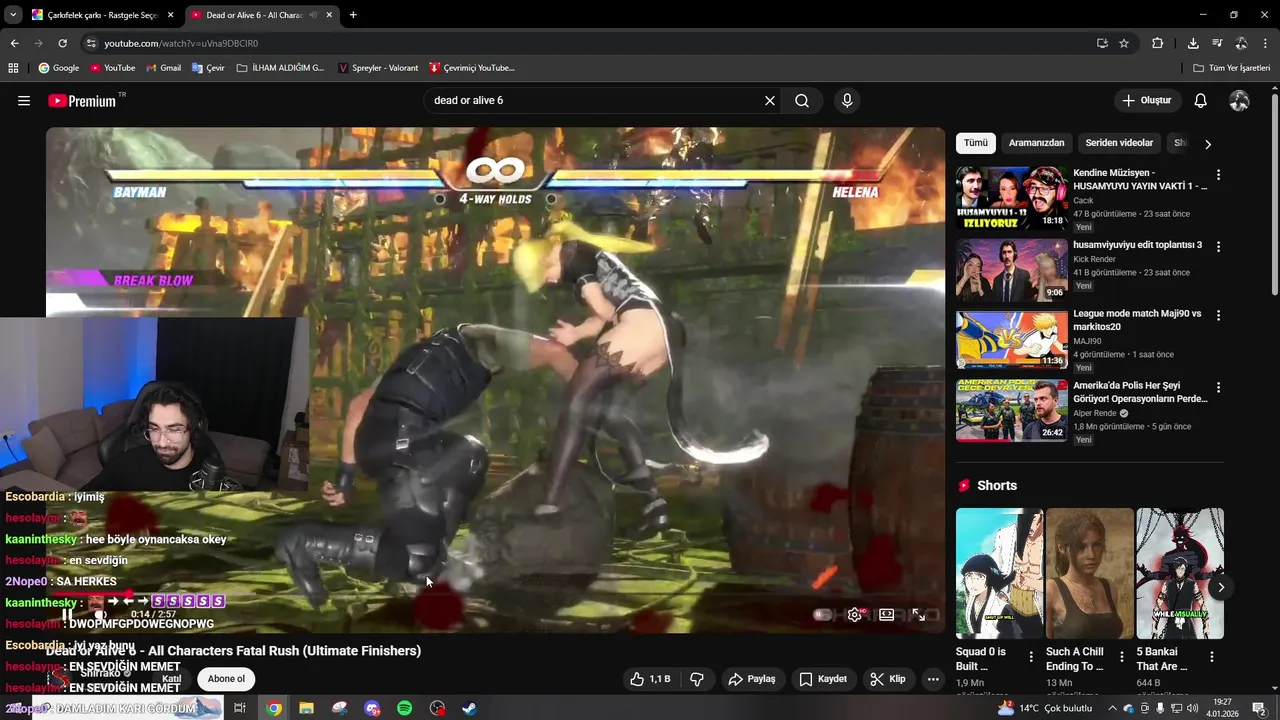Save video with the Kaydet button
1280x720 pixels.
(x=823, y=679)
